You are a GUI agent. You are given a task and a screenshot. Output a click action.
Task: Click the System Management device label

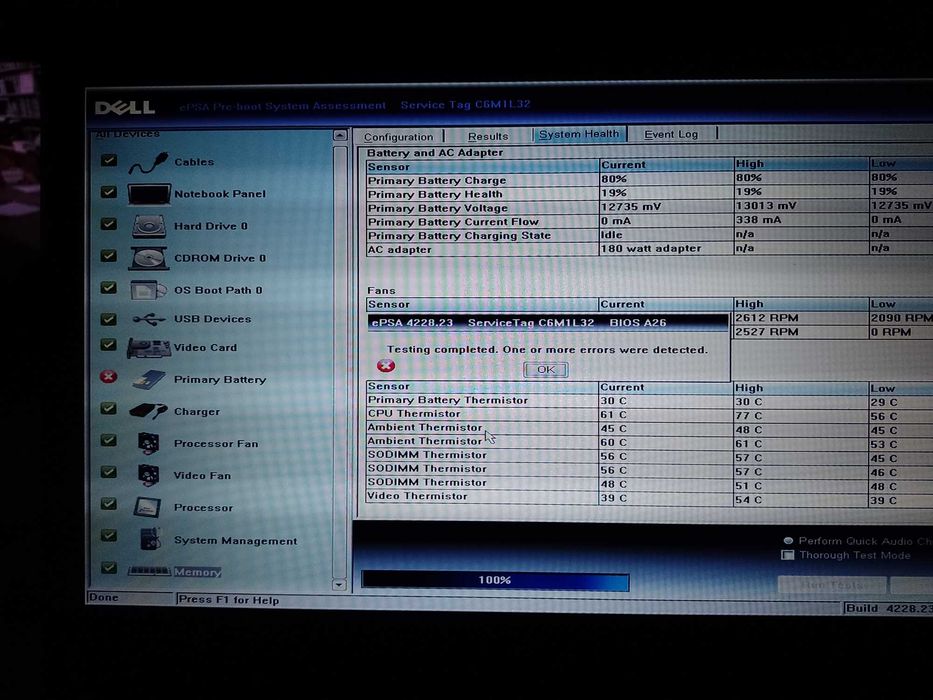(x=236, y=540)
